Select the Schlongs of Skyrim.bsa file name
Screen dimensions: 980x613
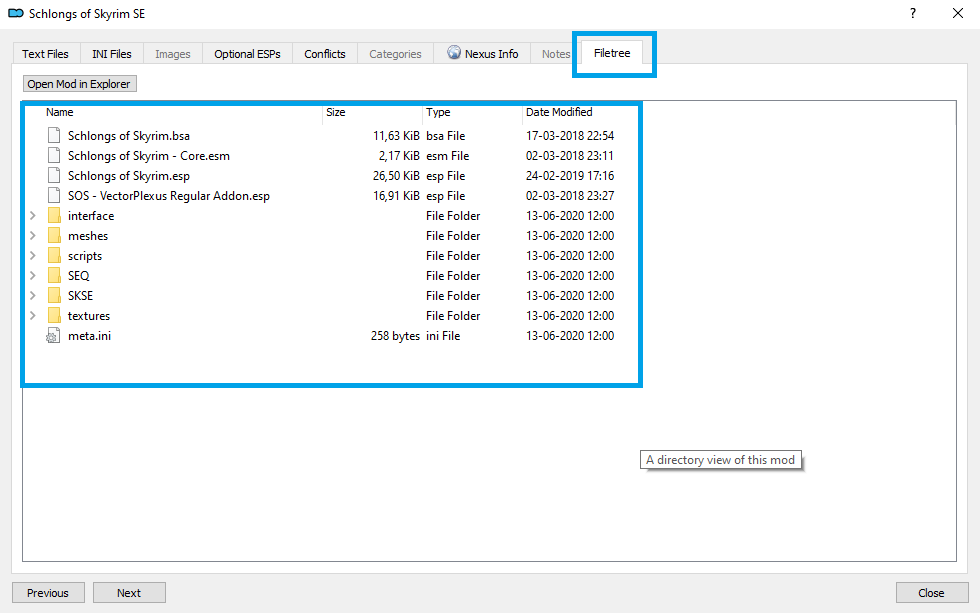pos(129,136)
